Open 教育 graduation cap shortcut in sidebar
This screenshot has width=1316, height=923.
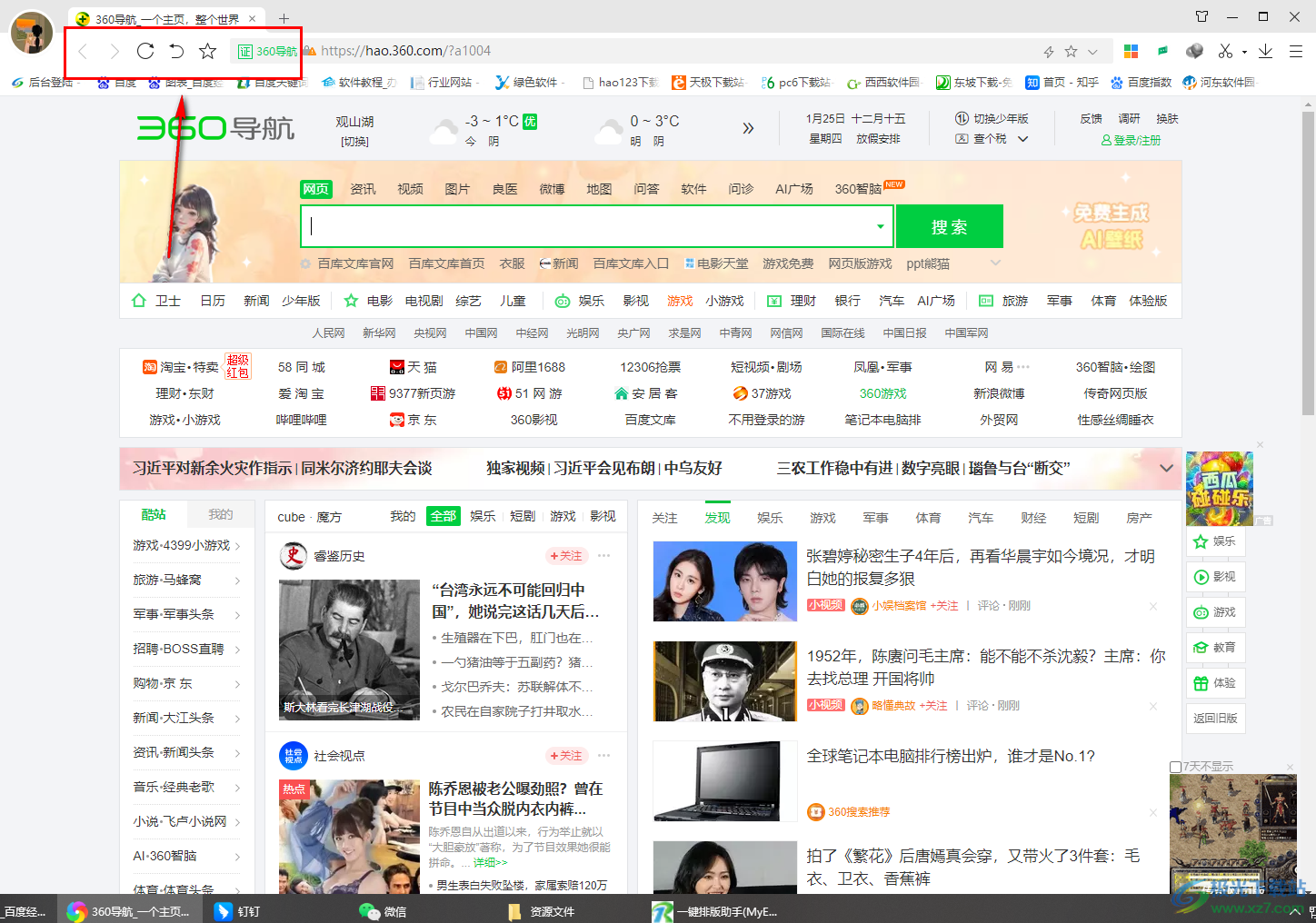pos(1214,647)
